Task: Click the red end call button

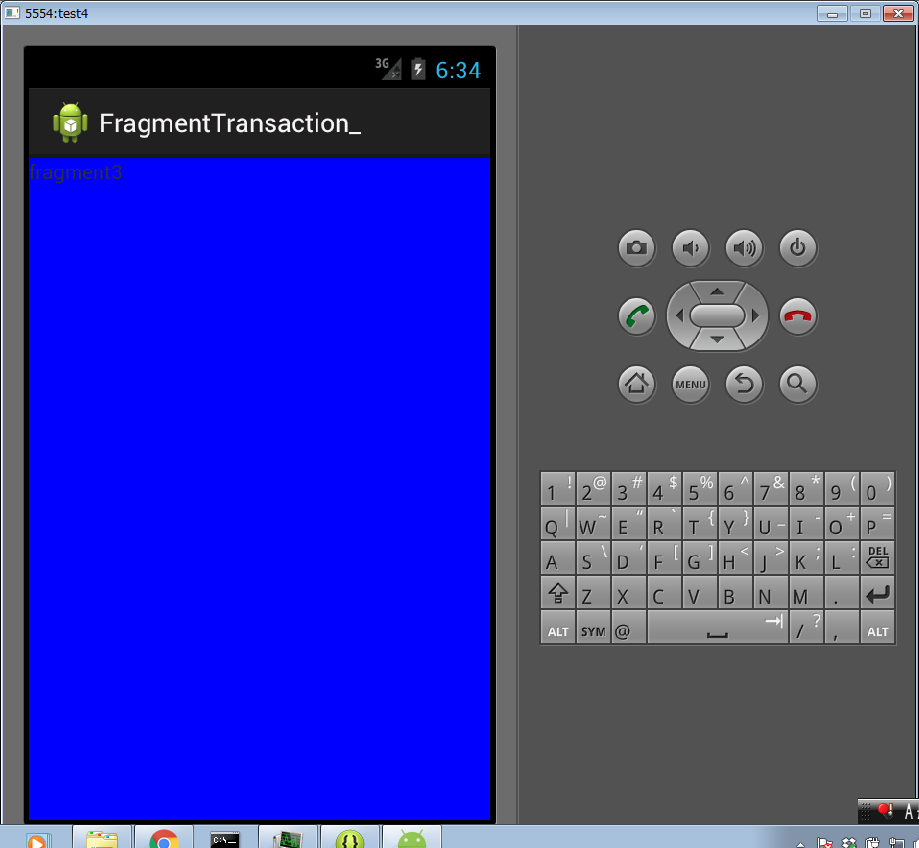Action: pyautogui.click(x=798, y=316)
